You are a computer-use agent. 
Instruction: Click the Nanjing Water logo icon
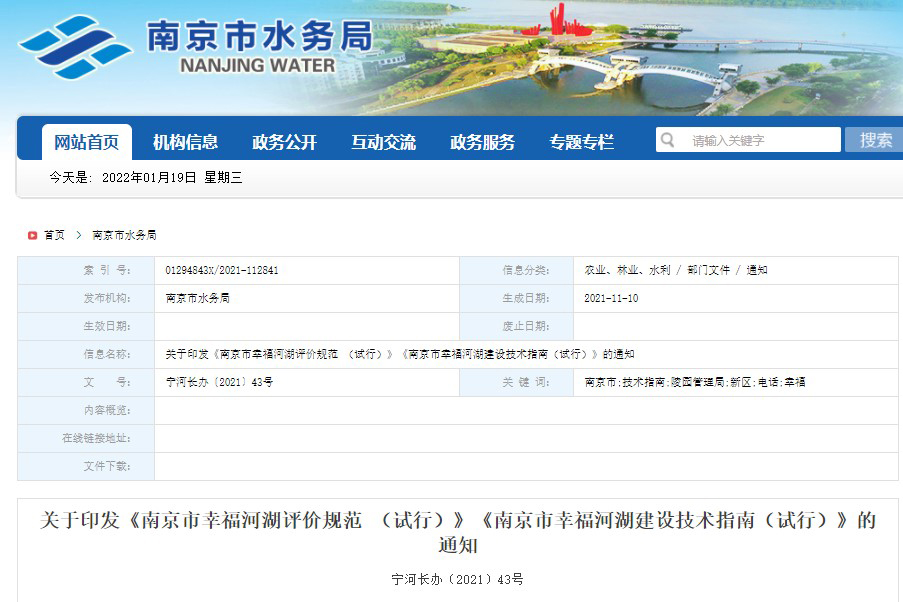click(x=76, y=46)
